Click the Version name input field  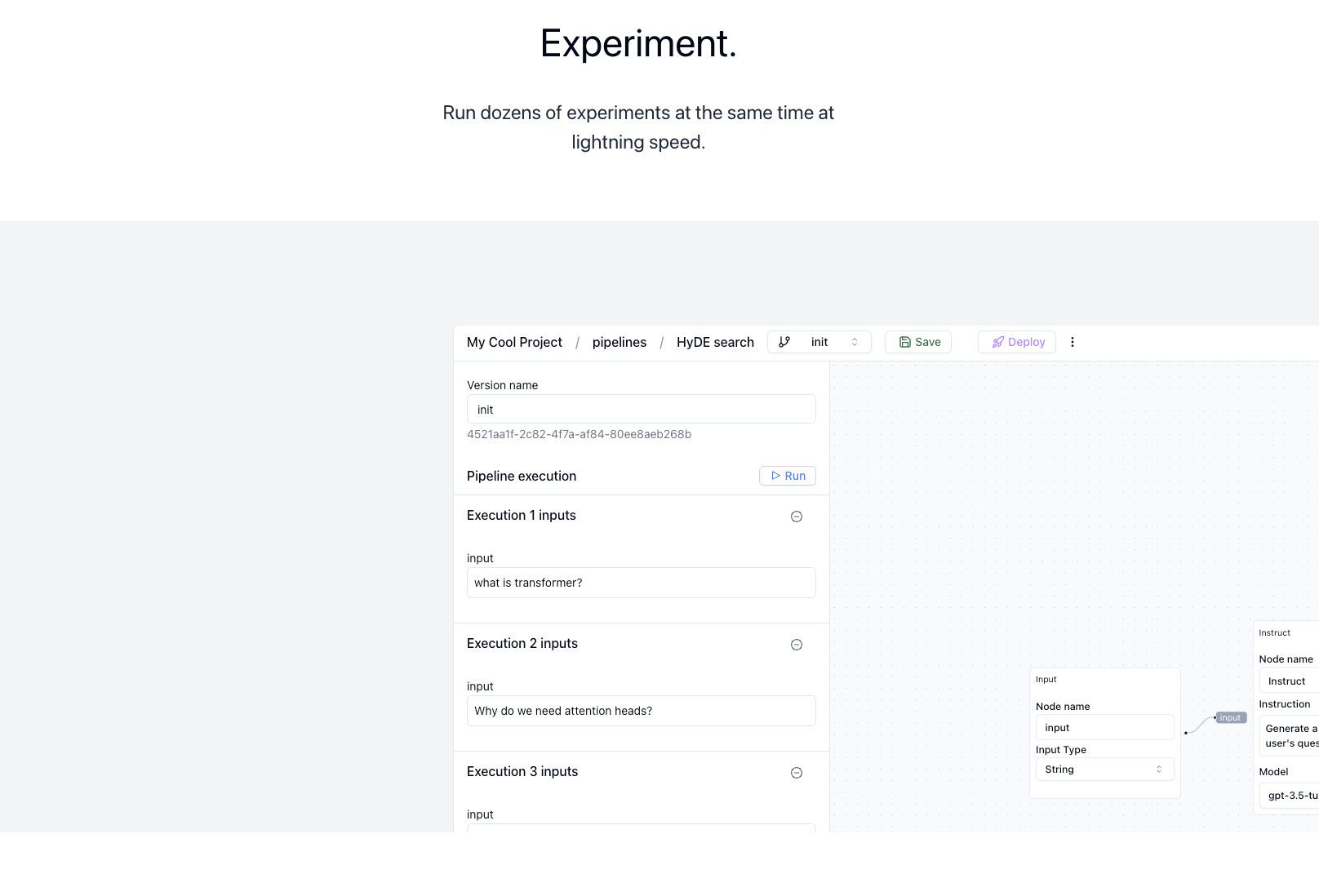tap(641, 410)
